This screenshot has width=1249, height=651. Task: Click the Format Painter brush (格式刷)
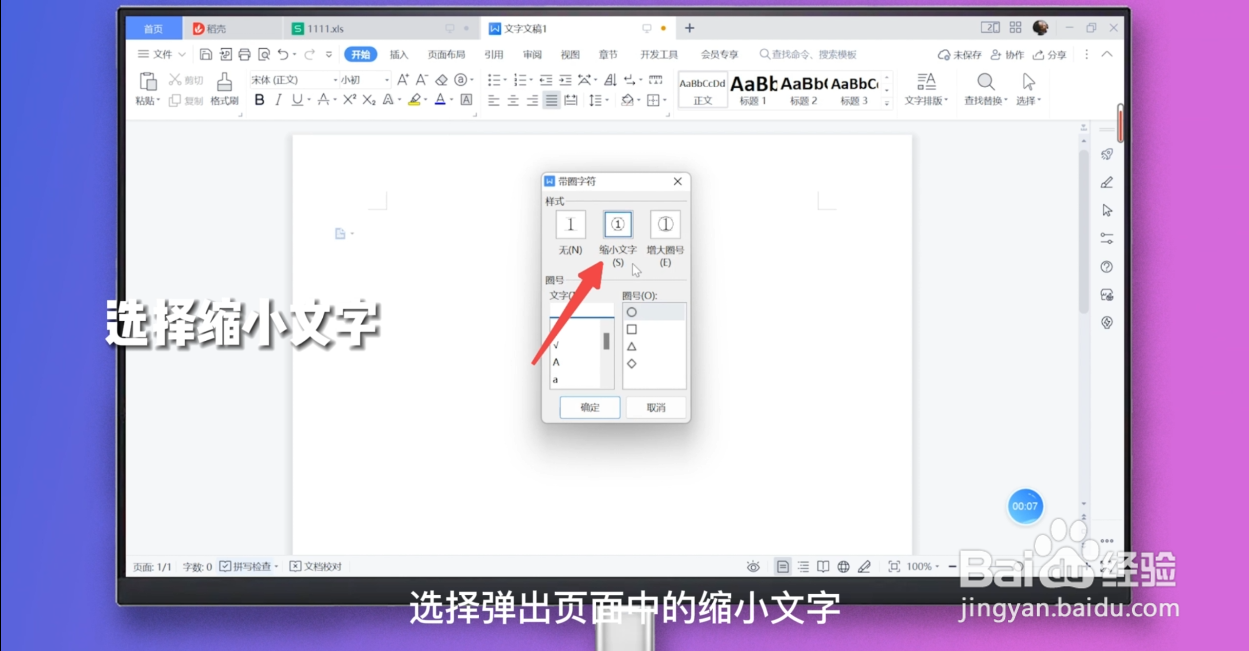pyautogui.click(x=224, y=82)
